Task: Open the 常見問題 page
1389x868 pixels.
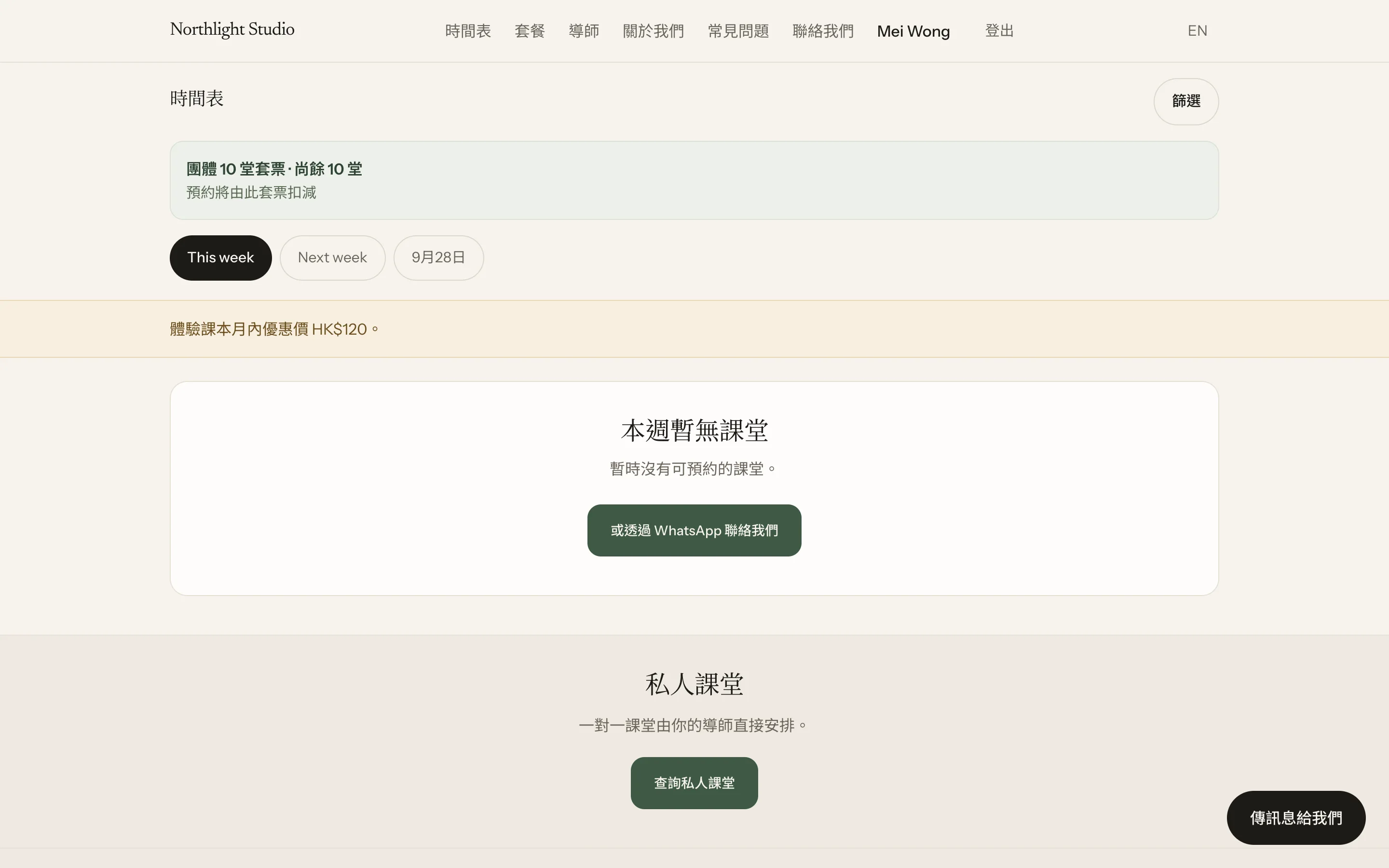Action: tap(738, 31)
